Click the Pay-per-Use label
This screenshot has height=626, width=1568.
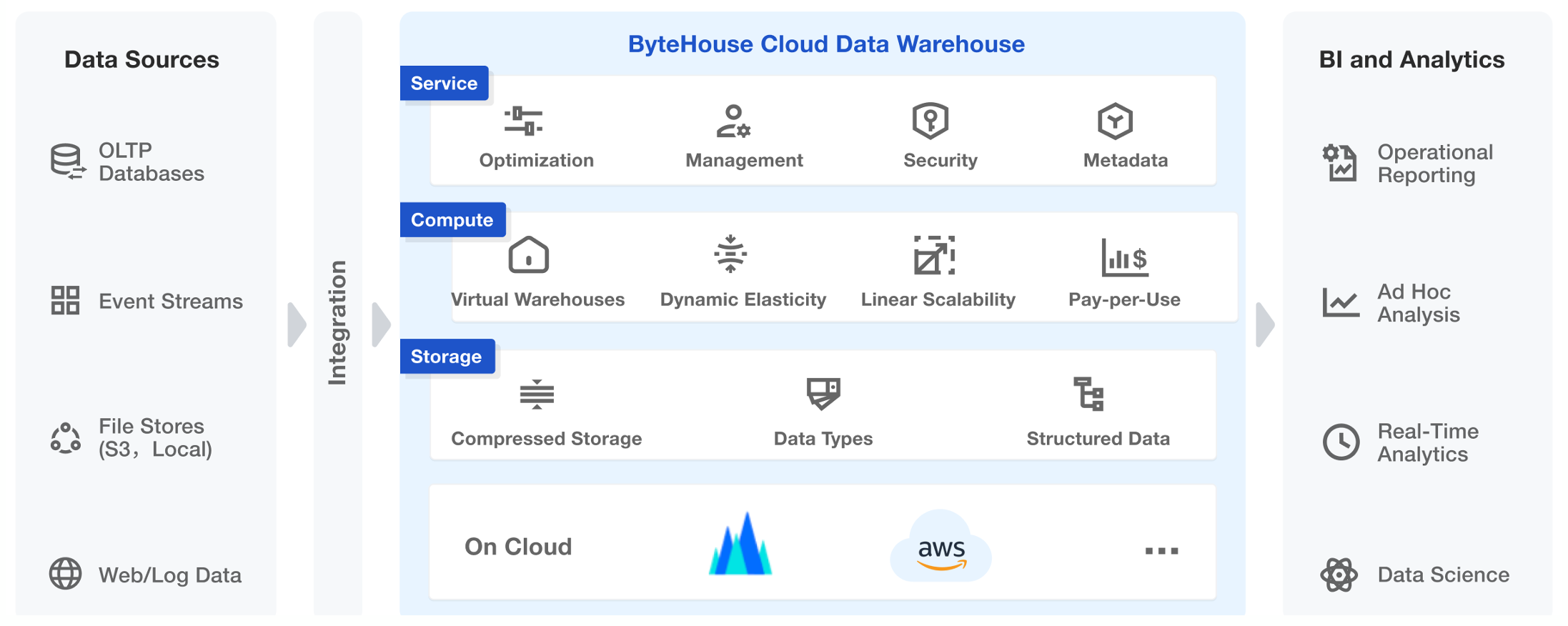(1124, 299)
